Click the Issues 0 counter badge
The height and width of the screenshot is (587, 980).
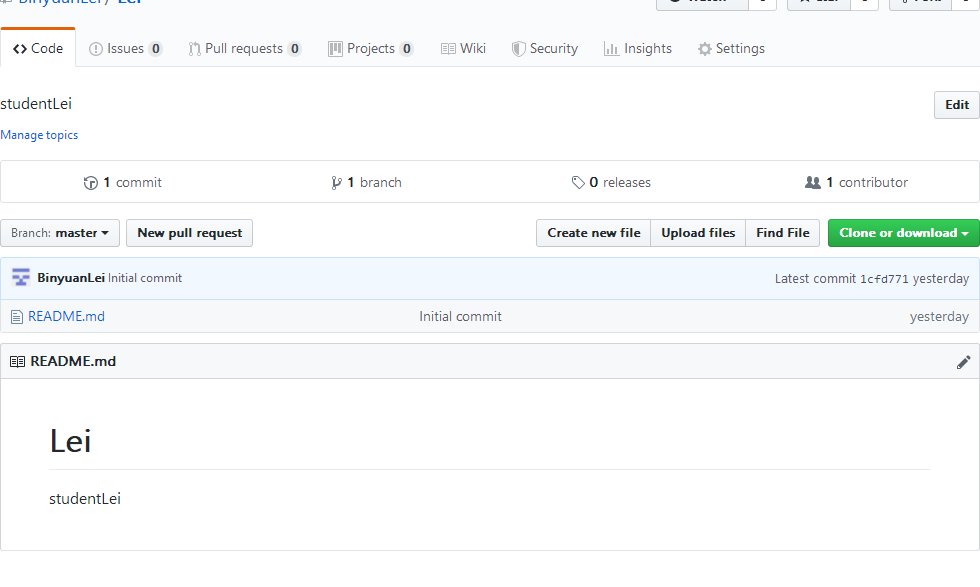point(156,48)
